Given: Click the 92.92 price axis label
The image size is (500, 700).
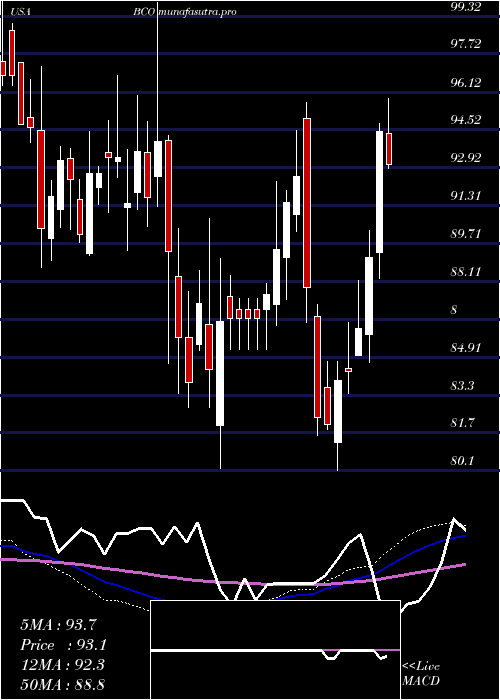Looking at the screenshot, I should click(466, 158).
